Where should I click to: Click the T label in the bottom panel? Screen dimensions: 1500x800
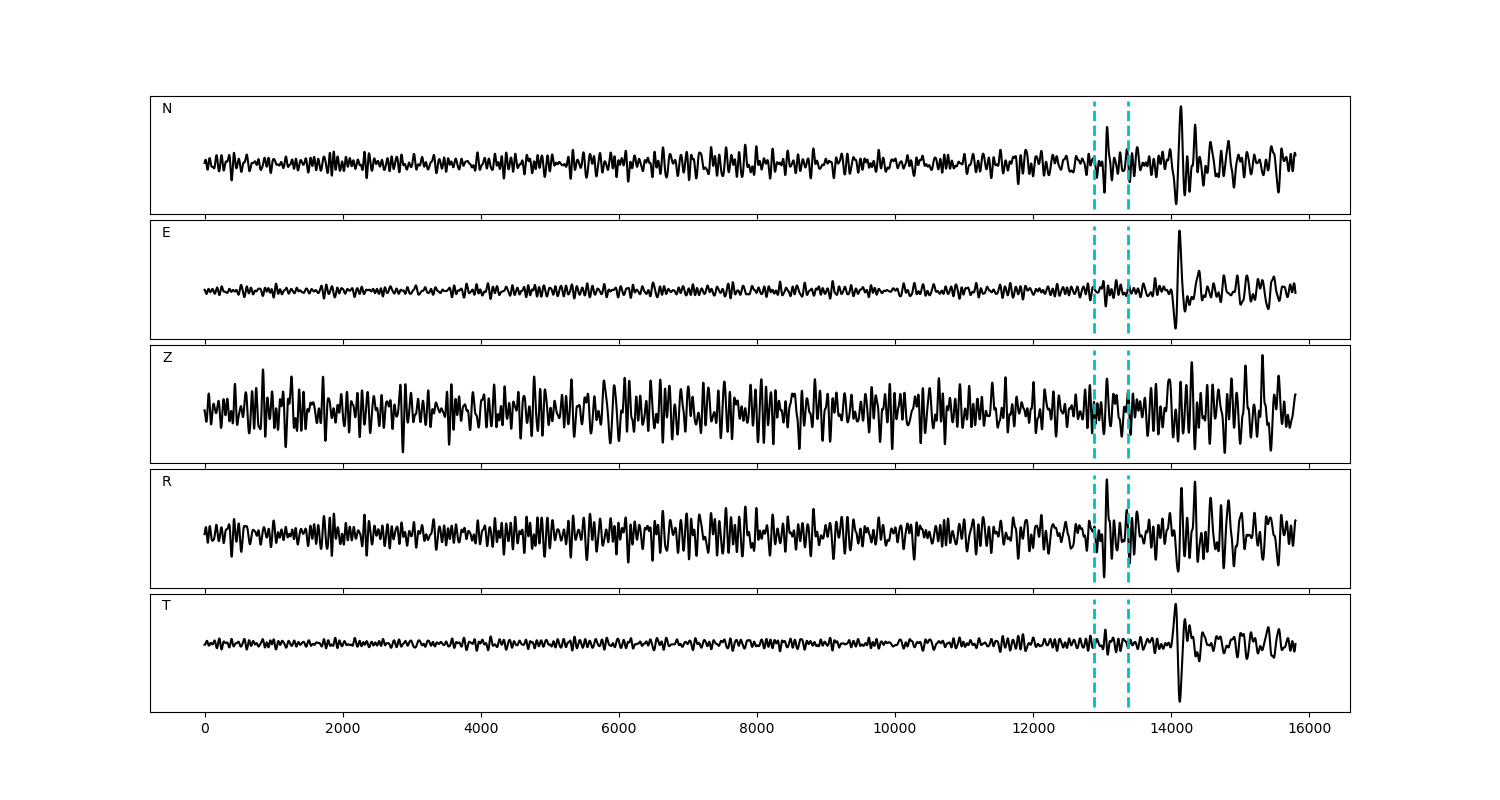[166, 606]
